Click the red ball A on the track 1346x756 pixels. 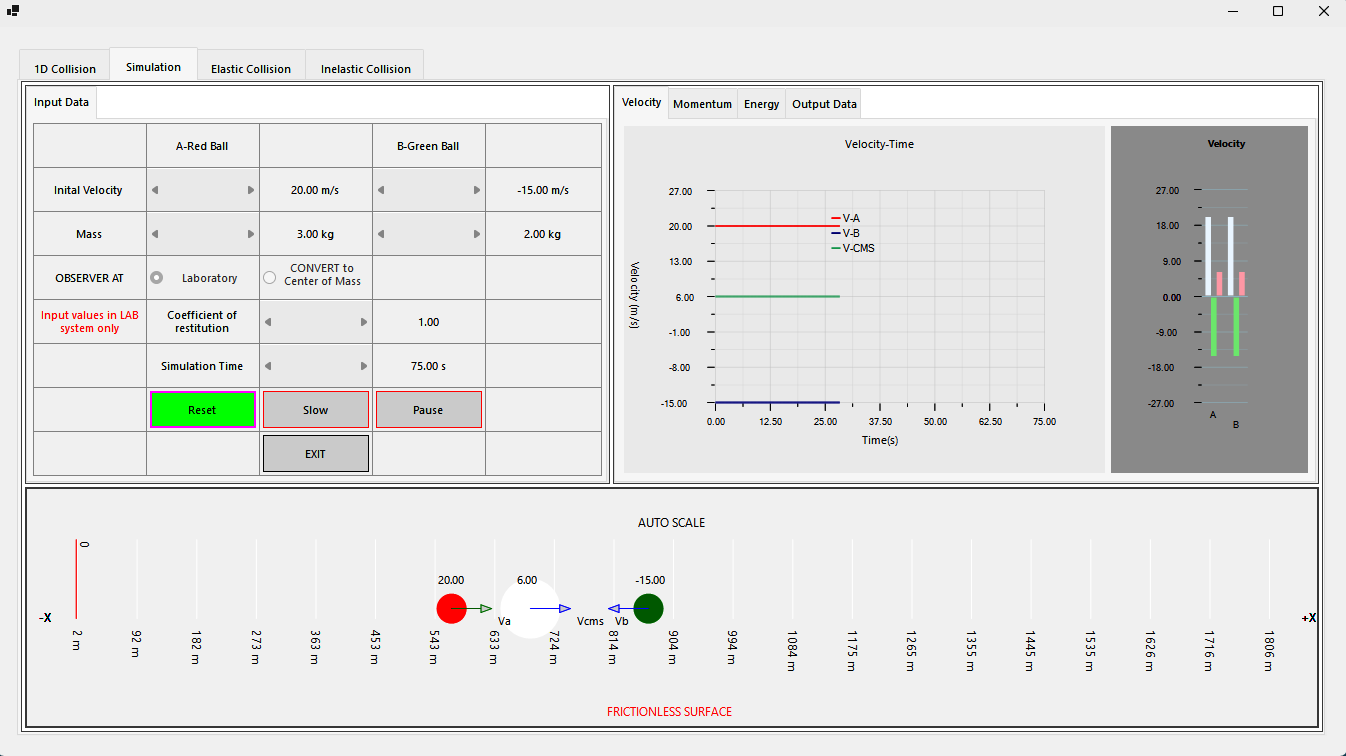coord(451,608)
